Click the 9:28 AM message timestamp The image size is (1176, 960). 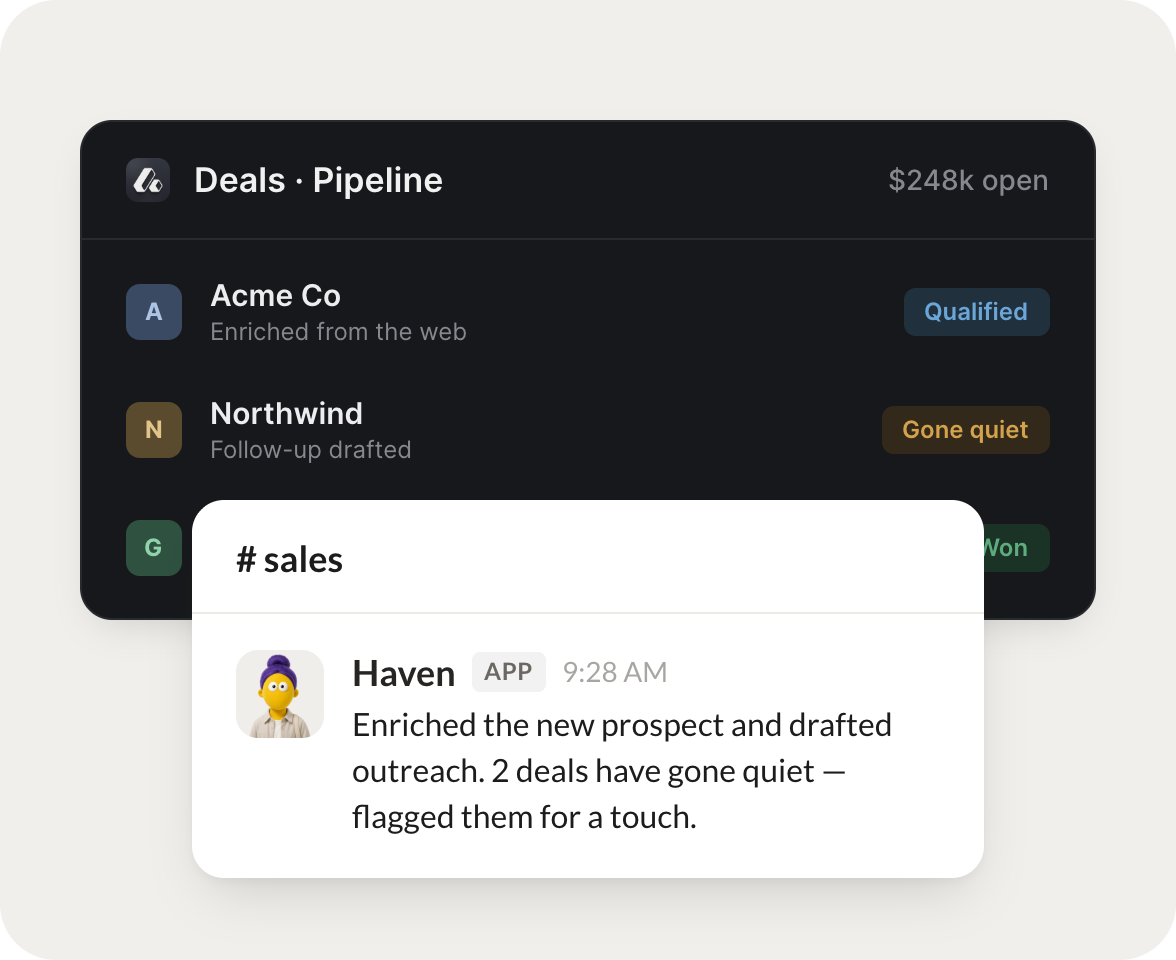tap(615, 672)
